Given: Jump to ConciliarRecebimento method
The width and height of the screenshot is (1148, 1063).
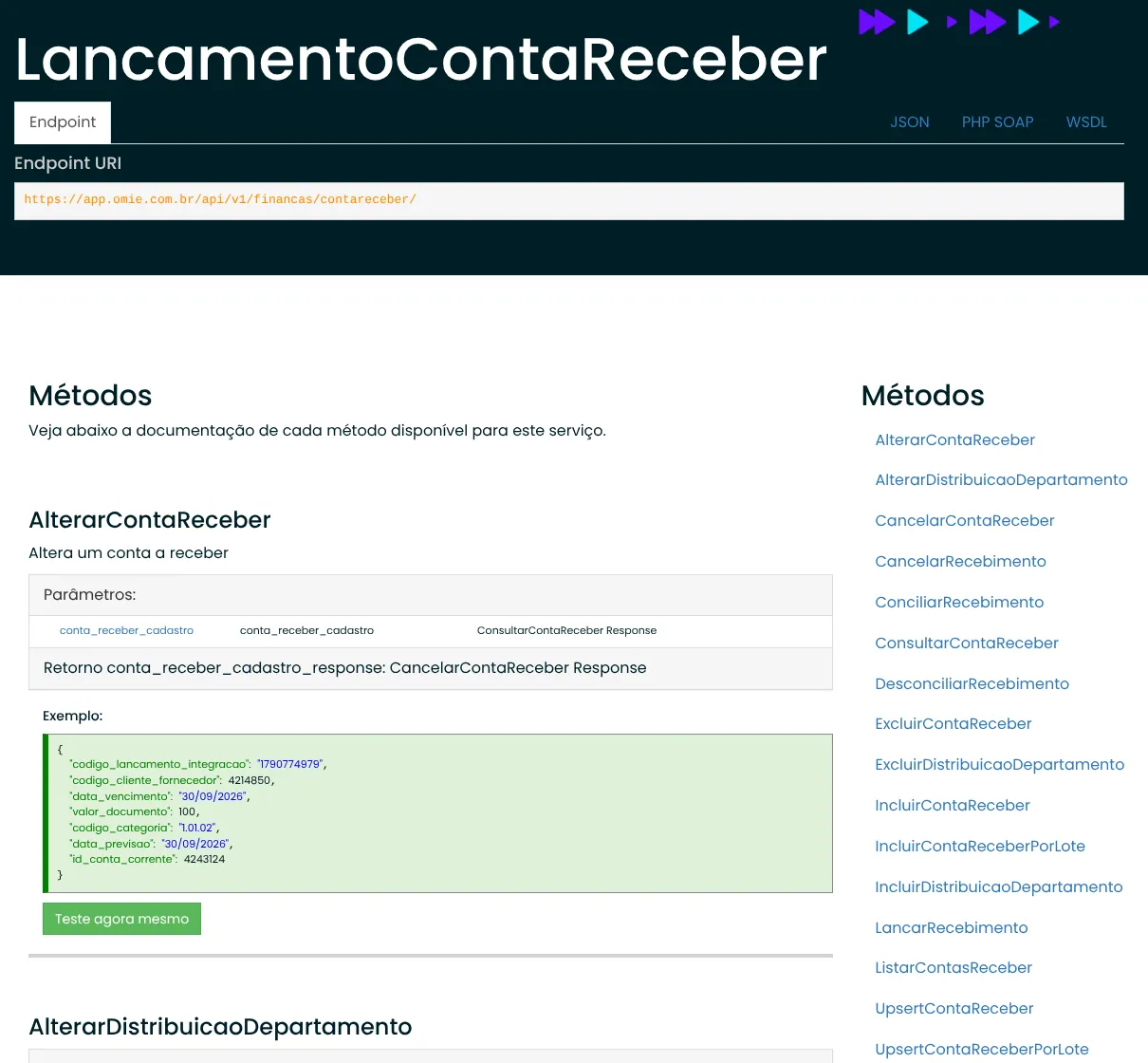Looking at the screenshot, I should click(x=959, y=603).
